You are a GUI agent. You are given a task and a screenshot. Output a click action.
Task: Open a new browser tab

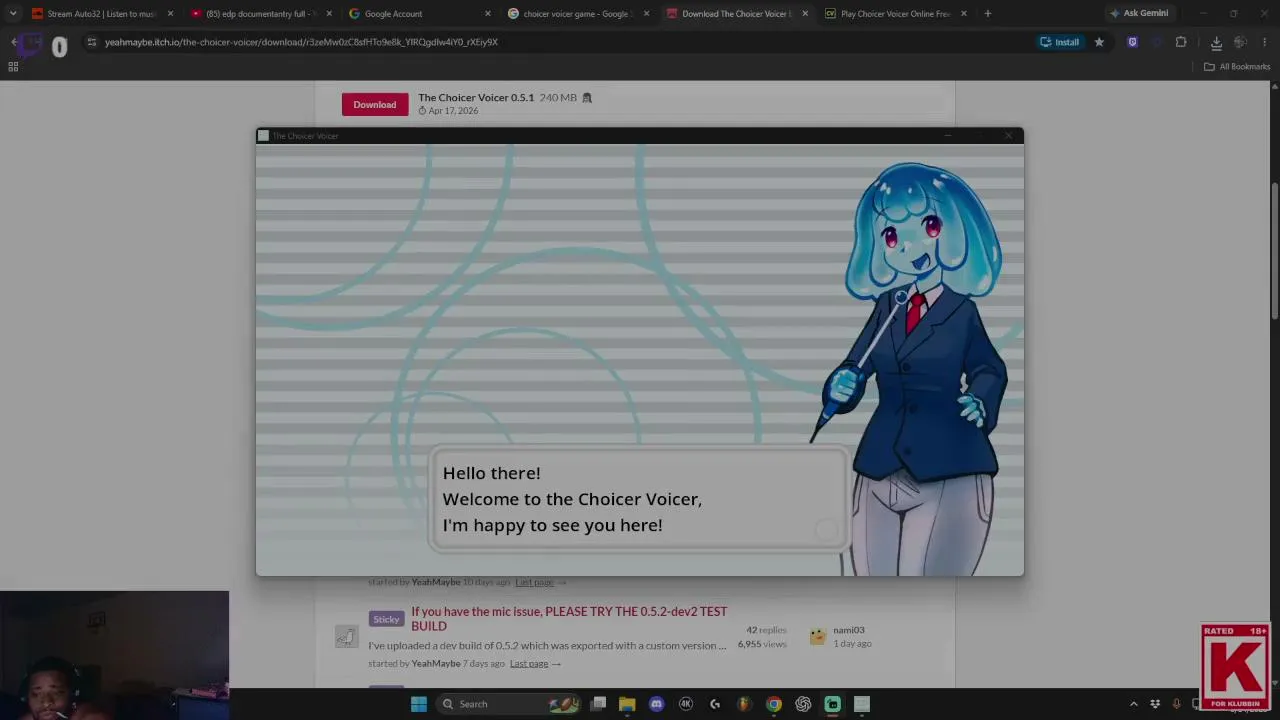tap(988, 14)
